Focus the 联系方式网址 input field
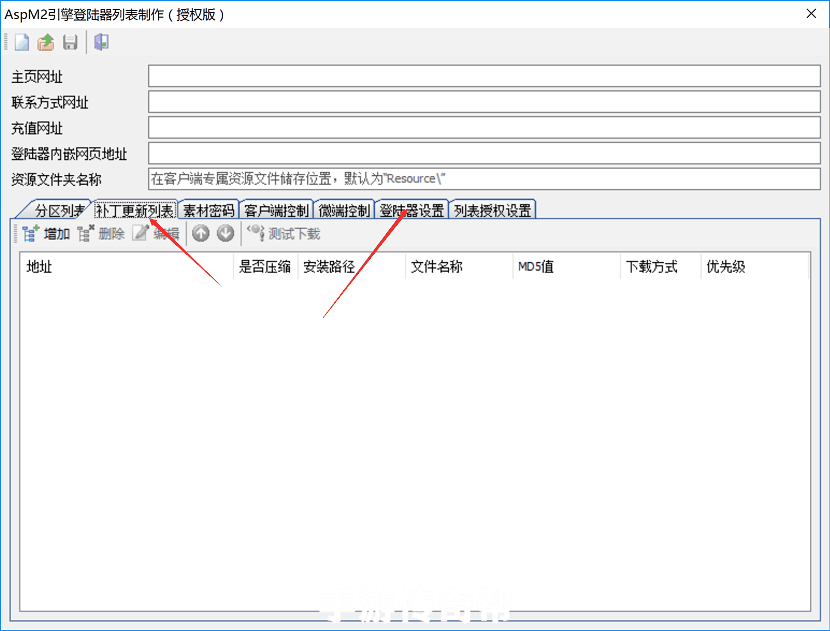The height and width of the screenshot is (631, 830). click(484, 102)
